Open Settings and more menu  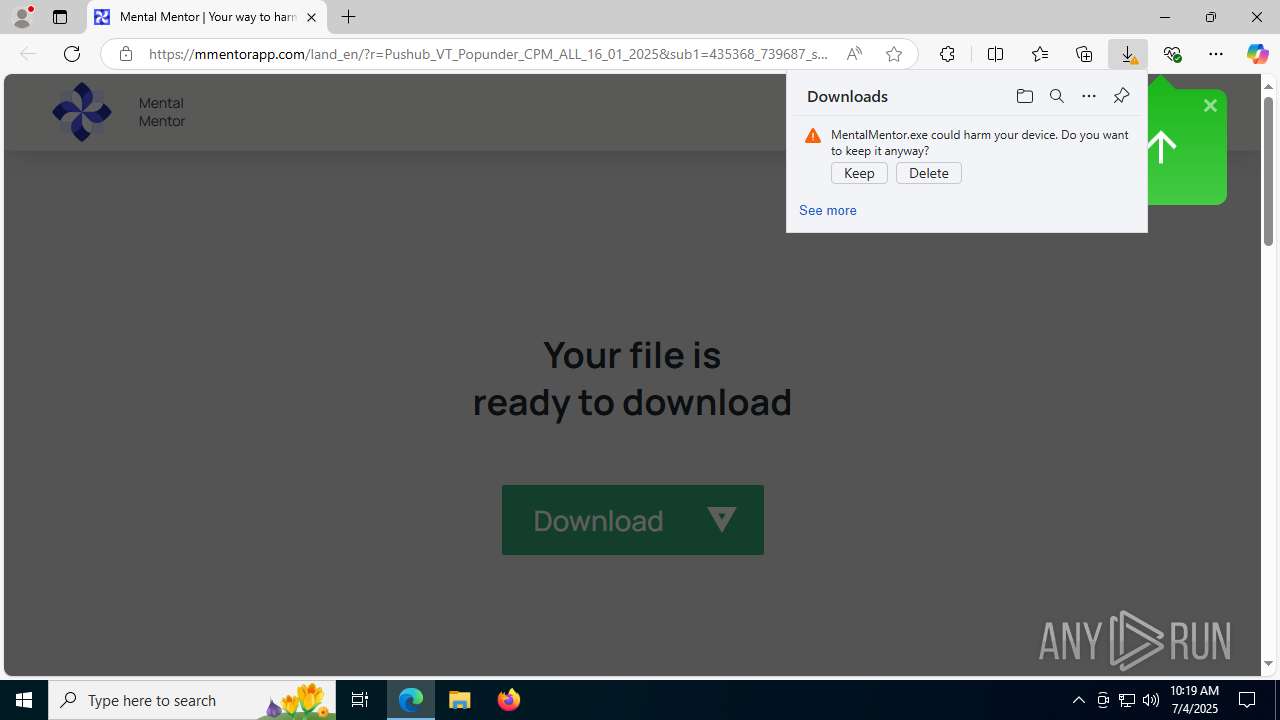[x=1216, y=54]
